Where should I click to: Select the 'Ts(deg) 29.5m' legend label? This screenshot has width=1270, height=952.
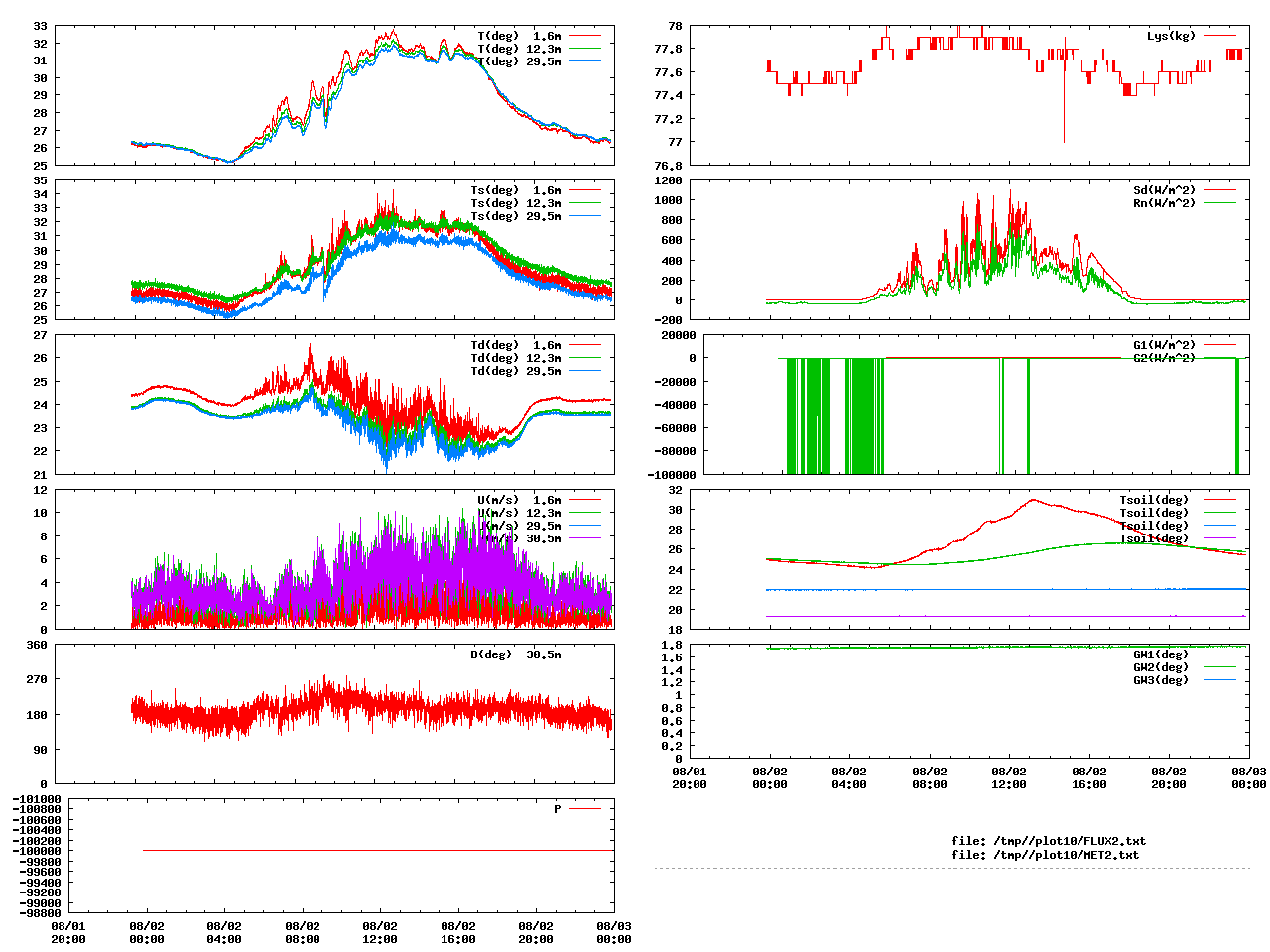pyautogui.click(x=515, y=216)
